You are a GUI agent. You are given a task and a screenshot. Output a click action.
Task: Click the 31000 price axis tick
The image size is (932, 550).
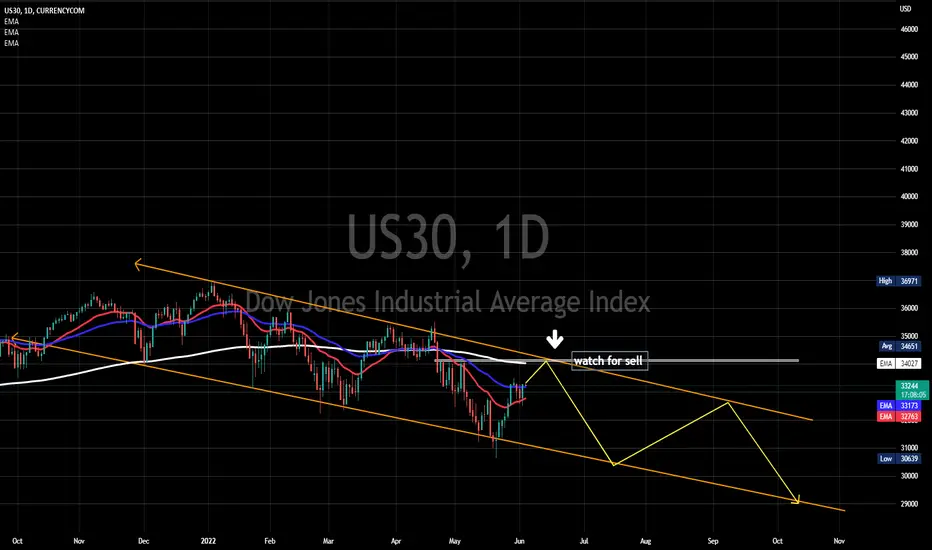pyautogui.click(x=909, y=448)
